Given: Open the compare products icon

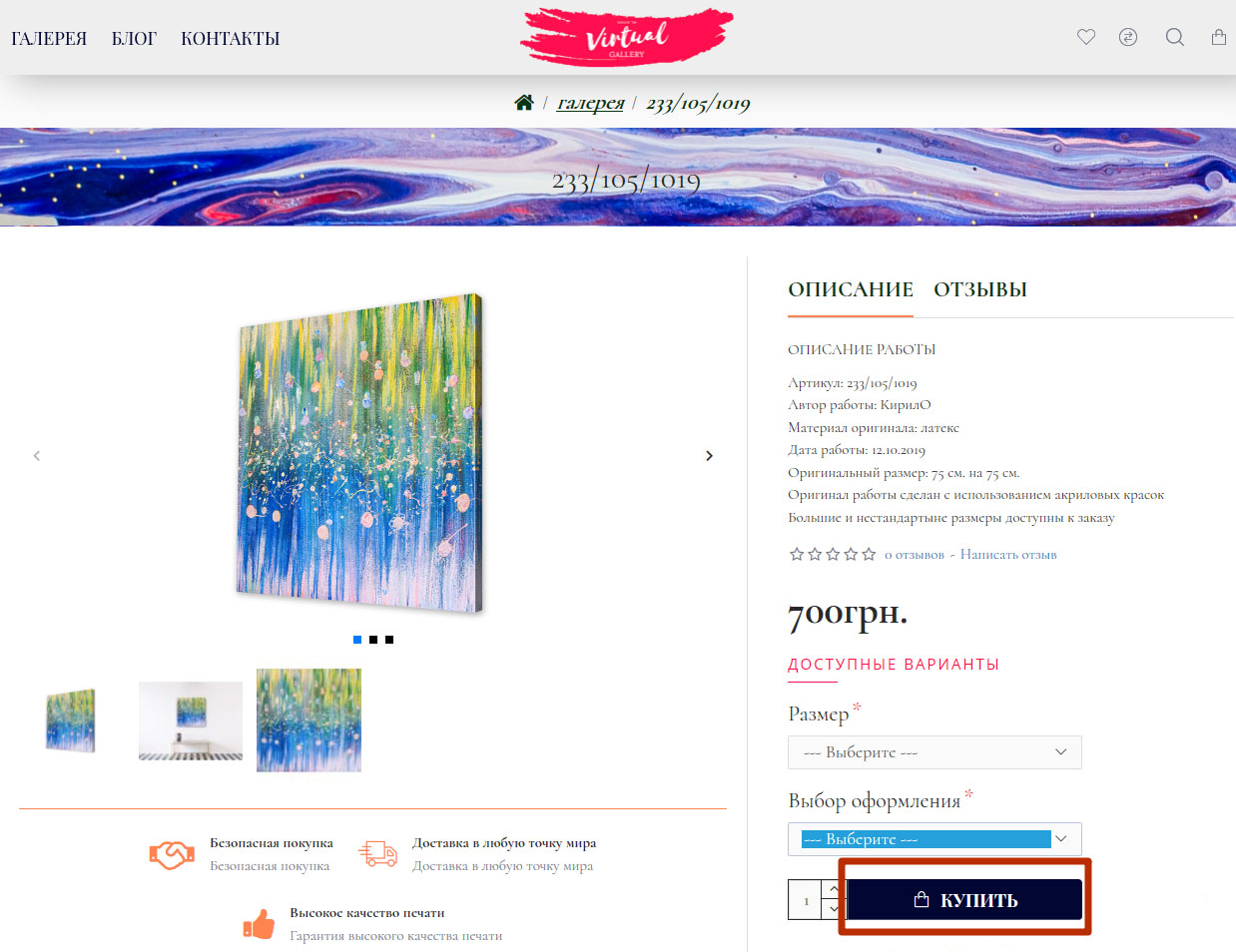Looking at the screenshot, I should click(1128, 37).
